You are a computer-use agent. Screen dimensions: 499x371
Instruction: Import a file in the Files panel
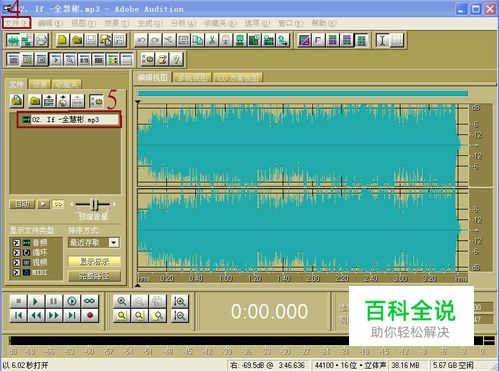17,101
